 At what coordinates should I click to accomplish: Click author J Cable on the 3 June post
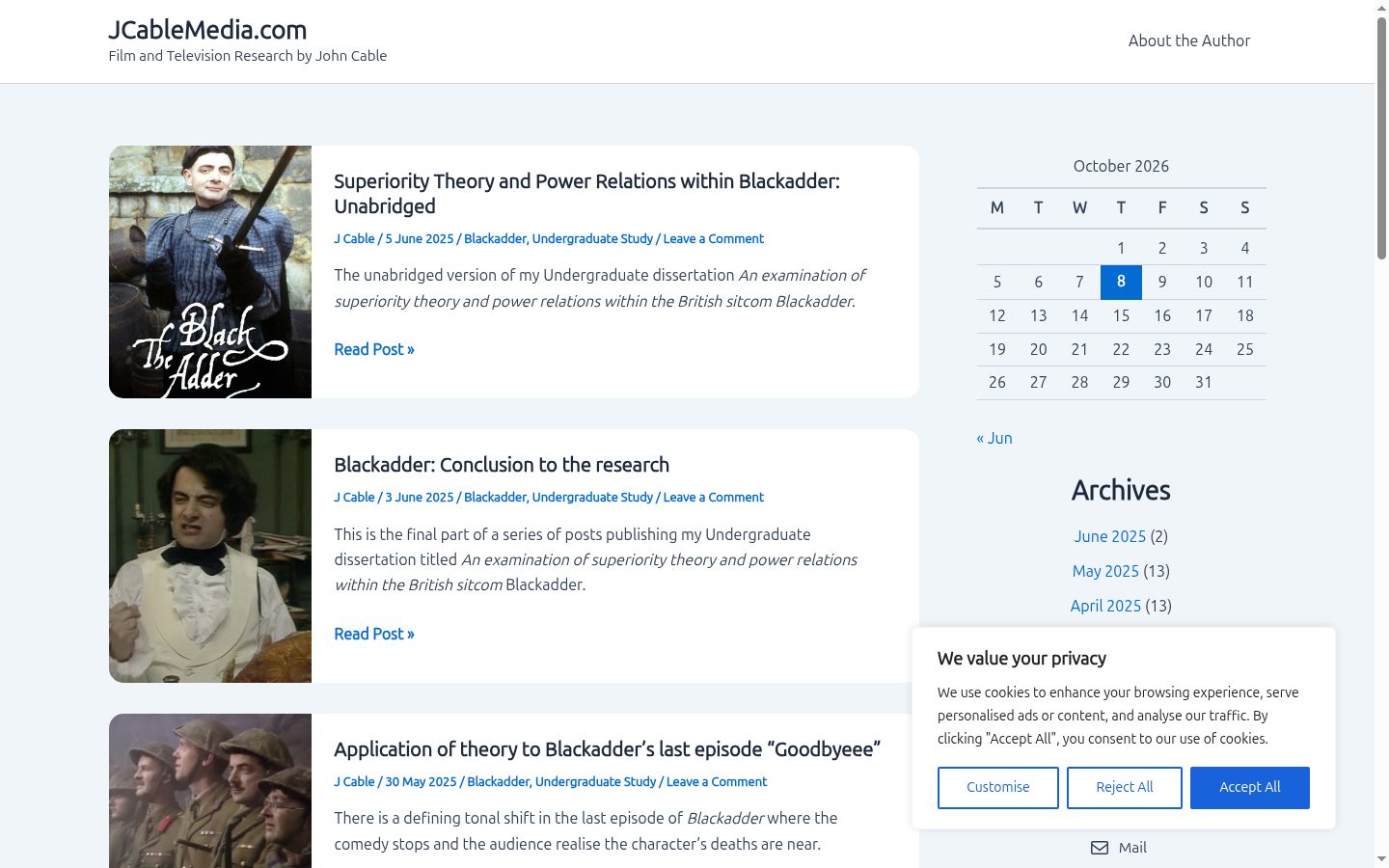(354, 497)
